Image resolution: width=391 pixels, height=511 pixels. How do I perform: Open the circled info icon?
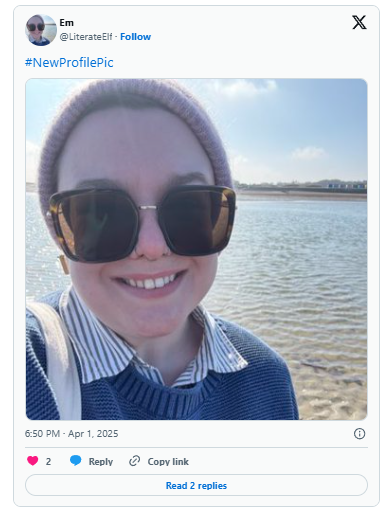pos(359,434)
